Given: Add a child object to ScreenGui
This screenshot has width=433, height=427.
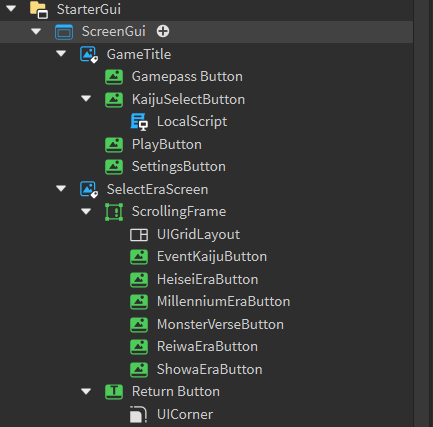Looking at the screenshot, I should tap(163, 31).
